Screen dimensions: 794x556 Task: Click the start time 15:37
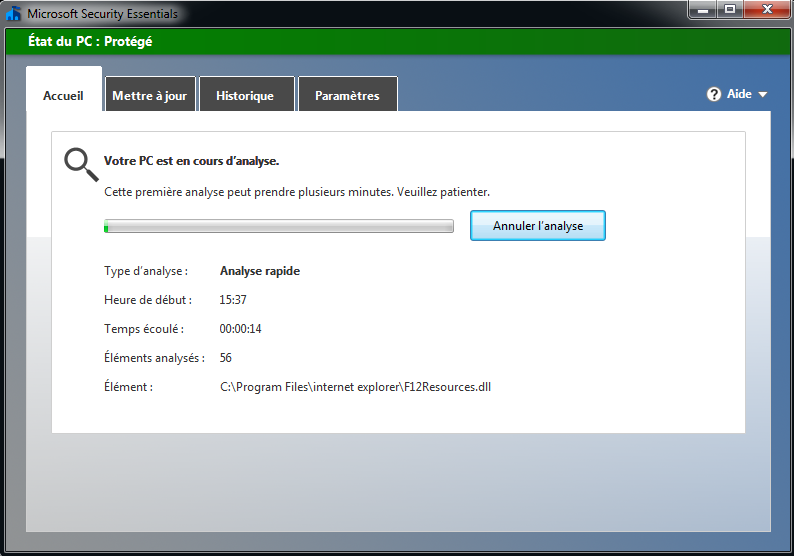[x=233, y=300]
